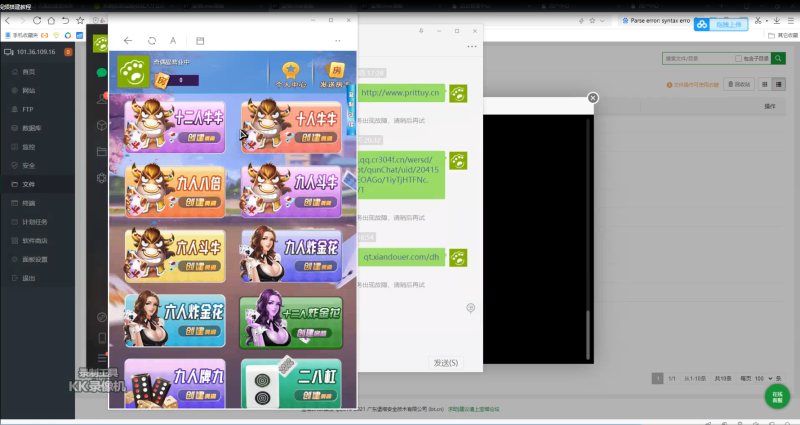Create a 九人牌九 room
The width and height of the screenshot is (800, 425).
[200, 395]
